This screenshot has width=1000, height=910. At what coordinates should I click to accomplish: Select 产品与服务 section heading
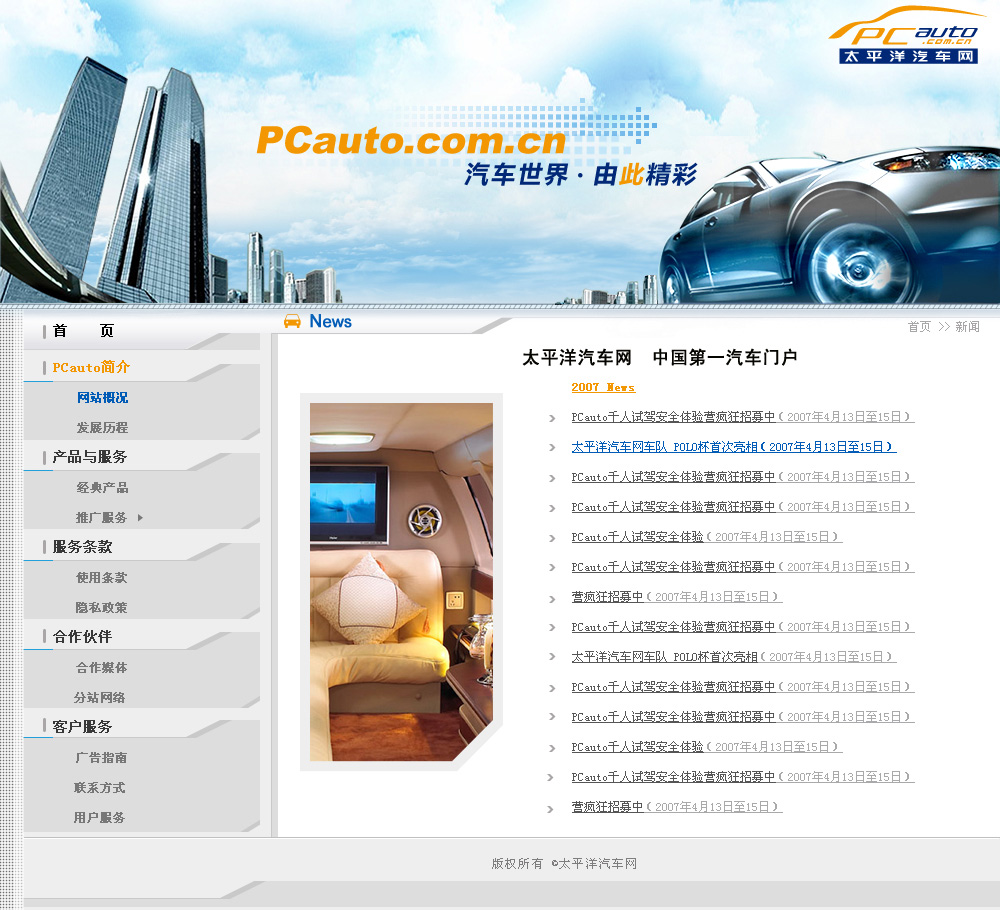point(90,457)
